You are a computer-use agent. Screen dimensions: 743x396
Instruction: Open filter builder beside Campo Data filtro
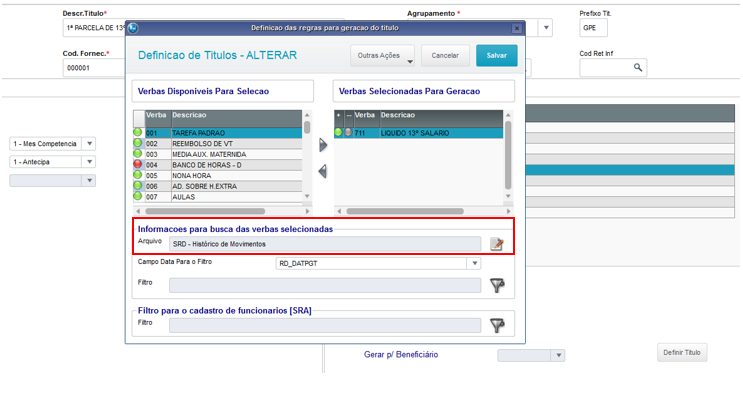click(x=497, y=285)
